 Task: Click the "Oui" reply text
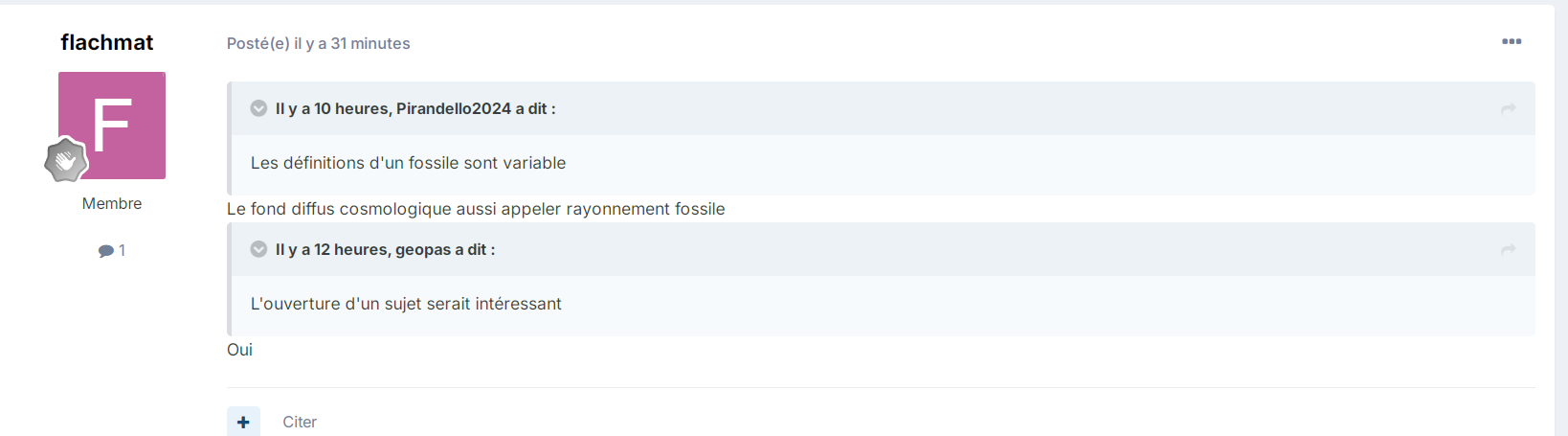(x=239, y=350)
